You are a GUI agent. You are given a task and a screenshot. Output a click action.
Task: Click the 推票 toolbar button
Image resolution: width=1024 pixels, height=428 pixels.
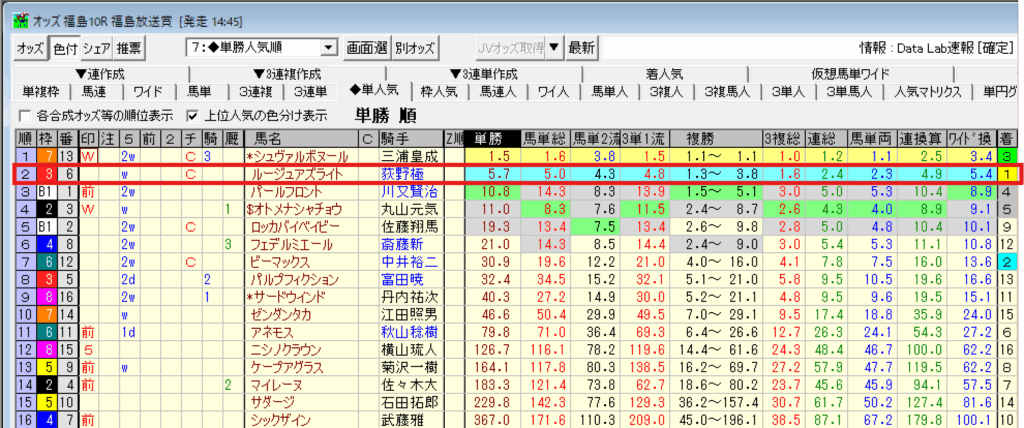point(129,48)
